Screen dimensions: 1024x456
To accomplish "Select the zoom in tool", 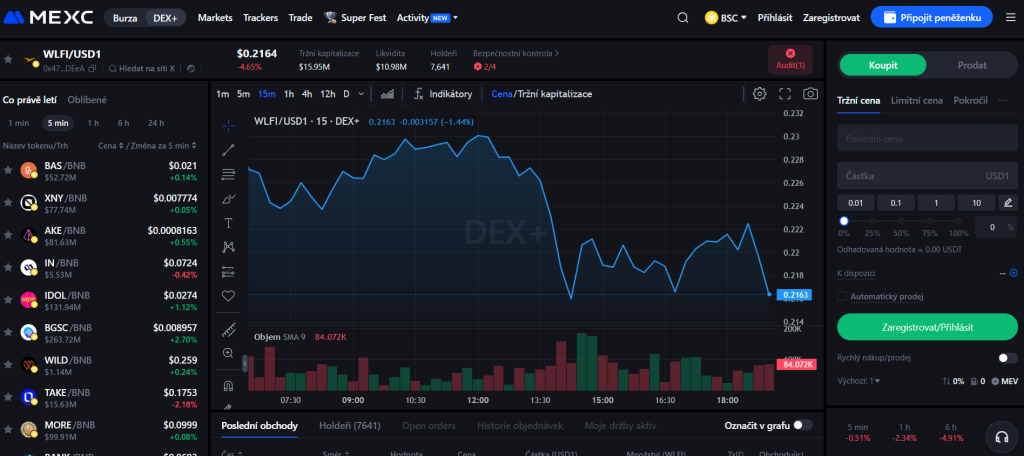I will (228, 353).
